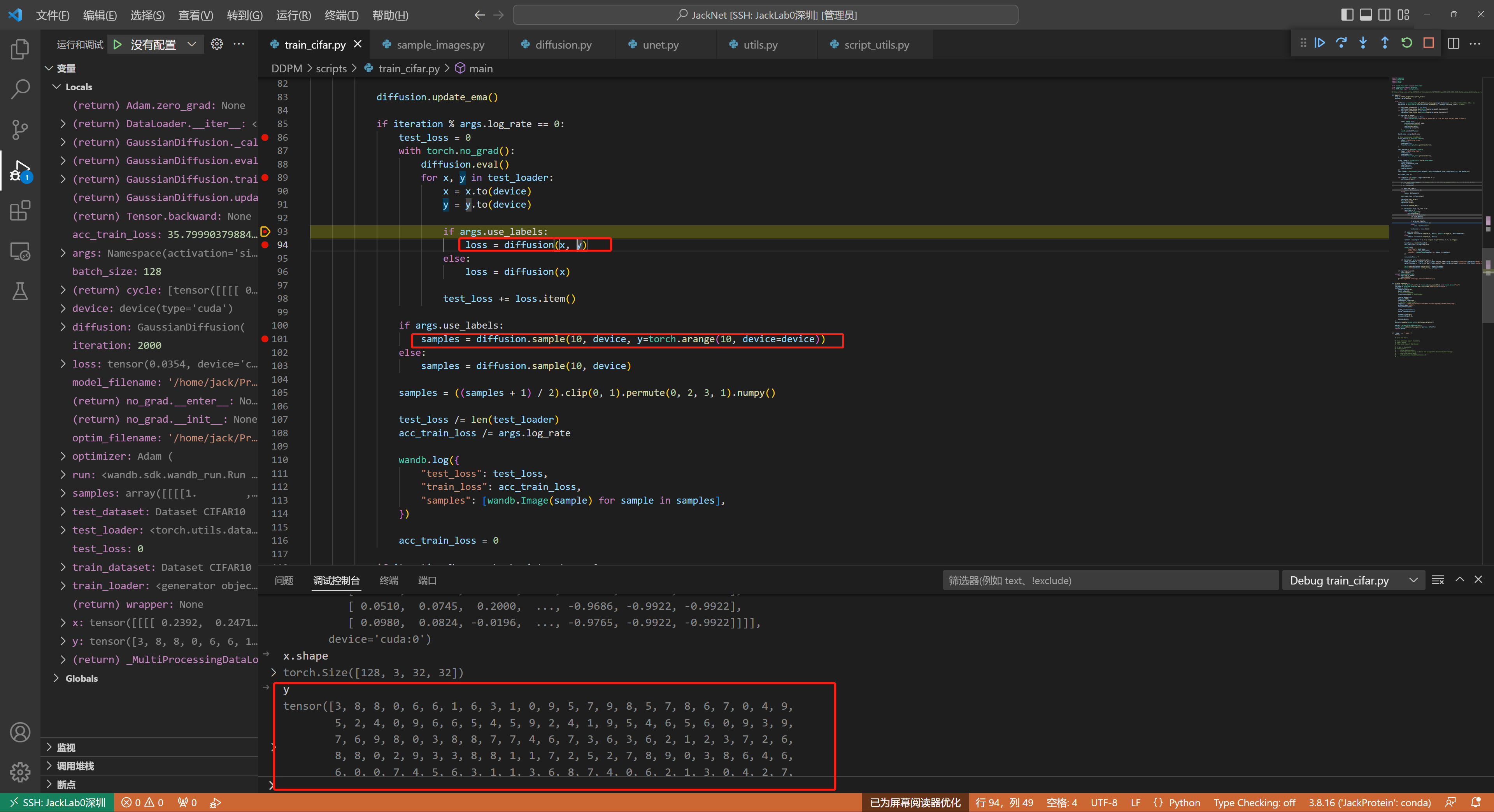Click the debug Continue button

point(1319,43)
